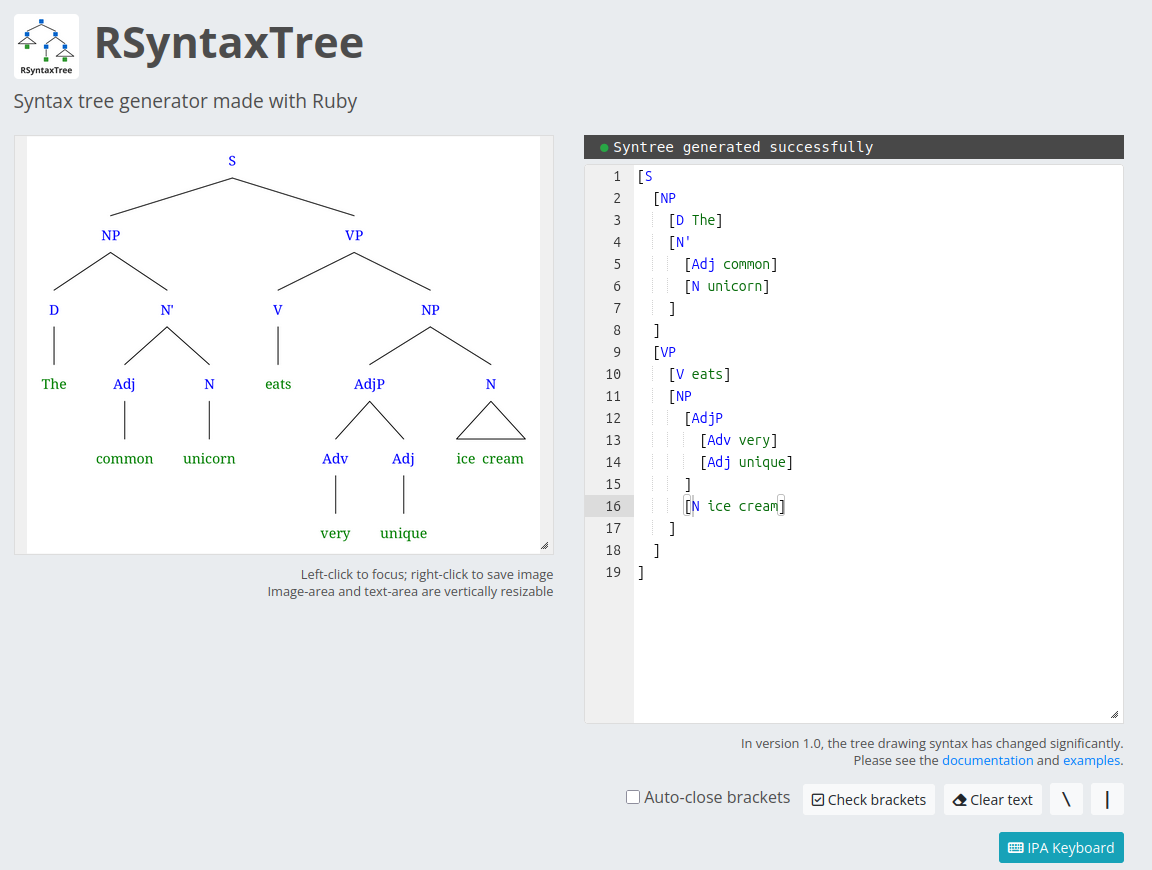Click the triangle above ice cream
This screenshot has width=1152, height=870.
click(490, 422)
